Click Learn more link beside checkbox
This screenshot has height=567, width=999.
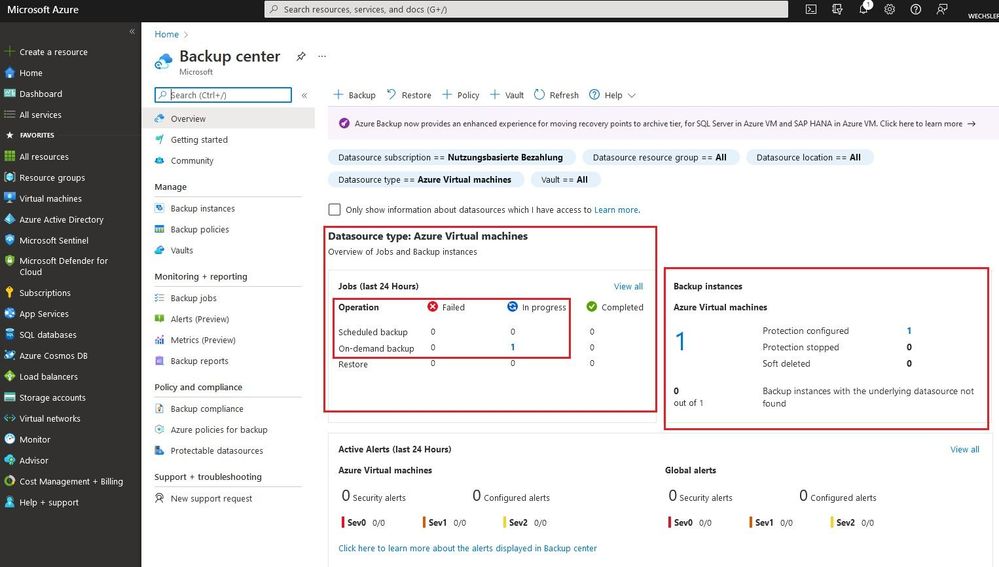coord(616,210)
